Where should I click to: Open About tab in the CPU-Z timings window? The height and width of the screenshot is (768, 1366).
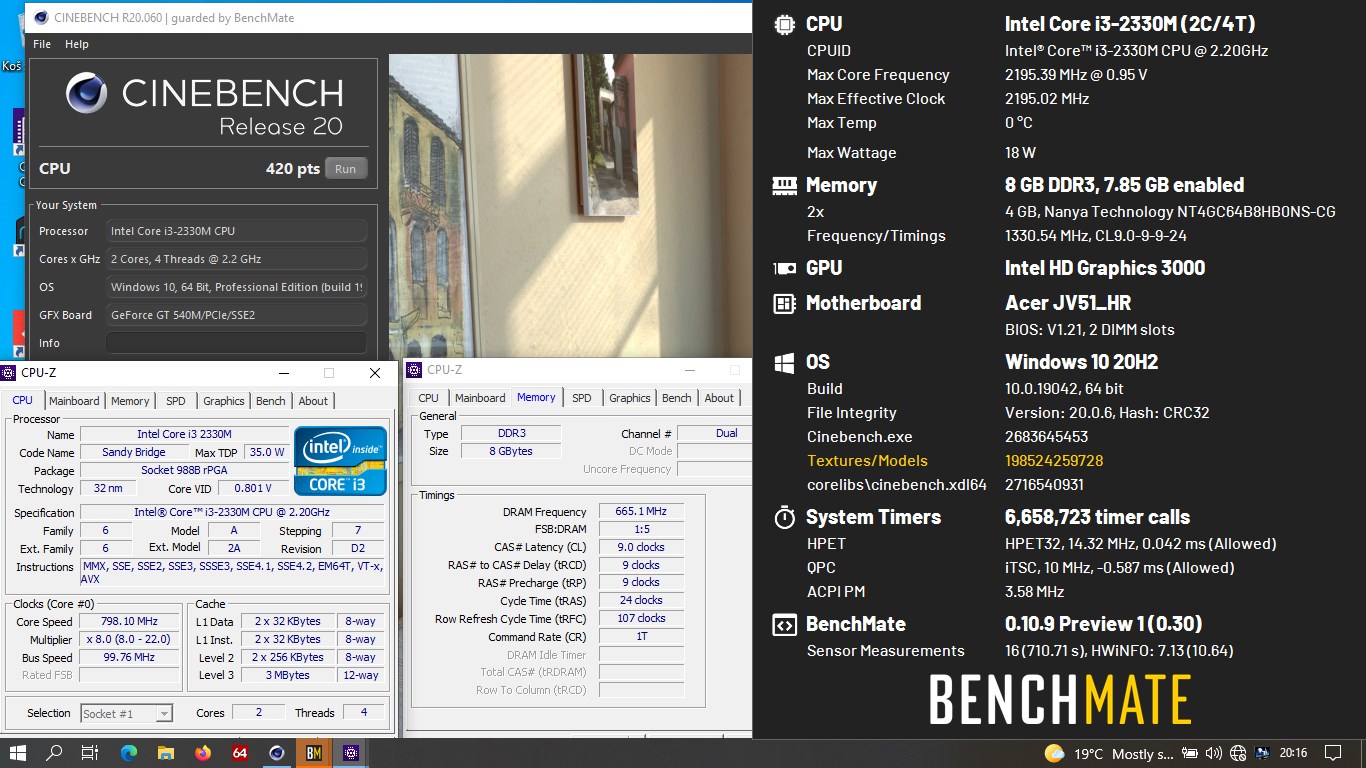(x=719, y=398)
